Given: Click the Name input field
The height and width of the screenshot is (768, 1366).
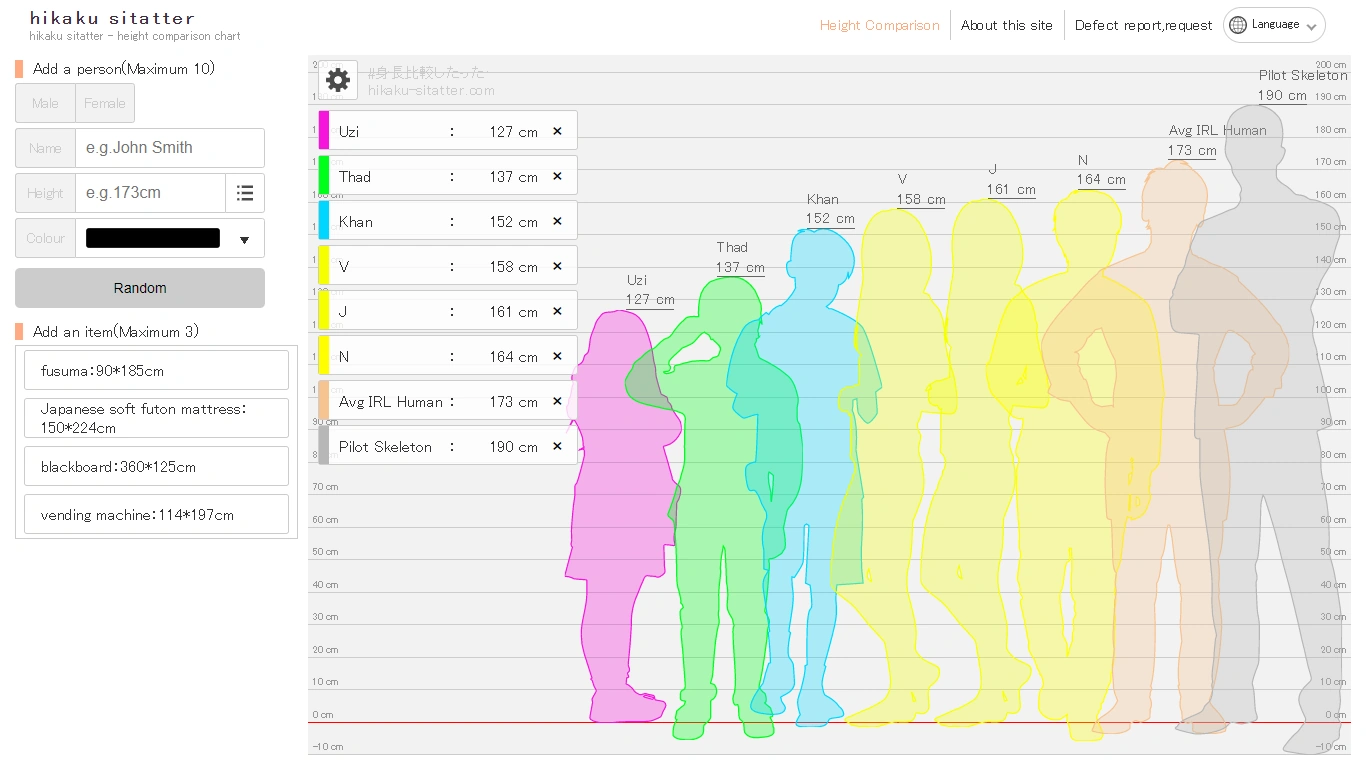Looking at the screenshot, I should tap(170, 147).
